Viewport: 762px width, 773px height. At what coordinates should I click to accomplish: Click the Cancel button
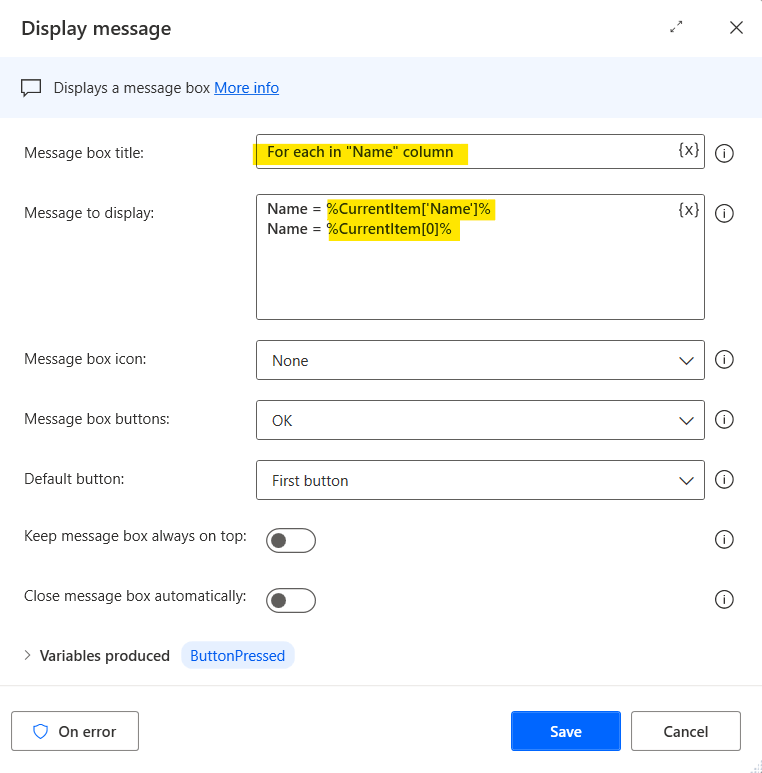click(685, 731)
